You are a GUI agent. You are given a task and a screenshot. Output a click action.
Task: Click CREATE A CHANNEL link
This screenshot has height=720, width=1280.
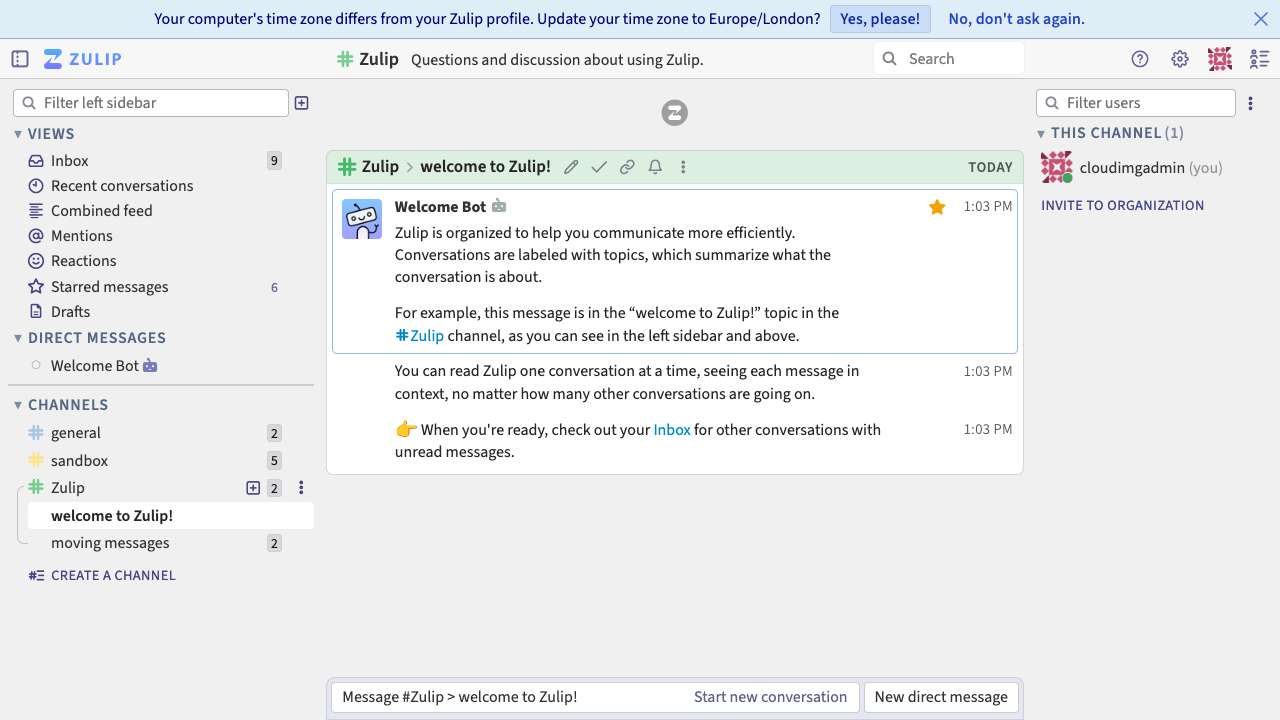tap(102, 576)
